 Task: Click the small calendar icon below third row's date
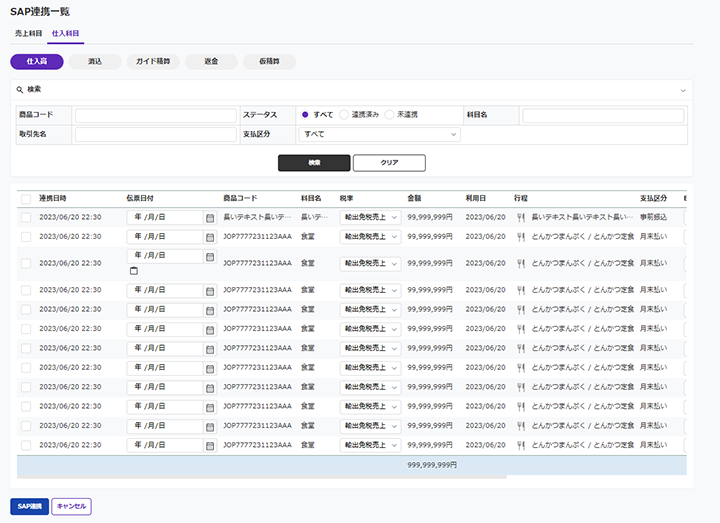pos(134,271)
